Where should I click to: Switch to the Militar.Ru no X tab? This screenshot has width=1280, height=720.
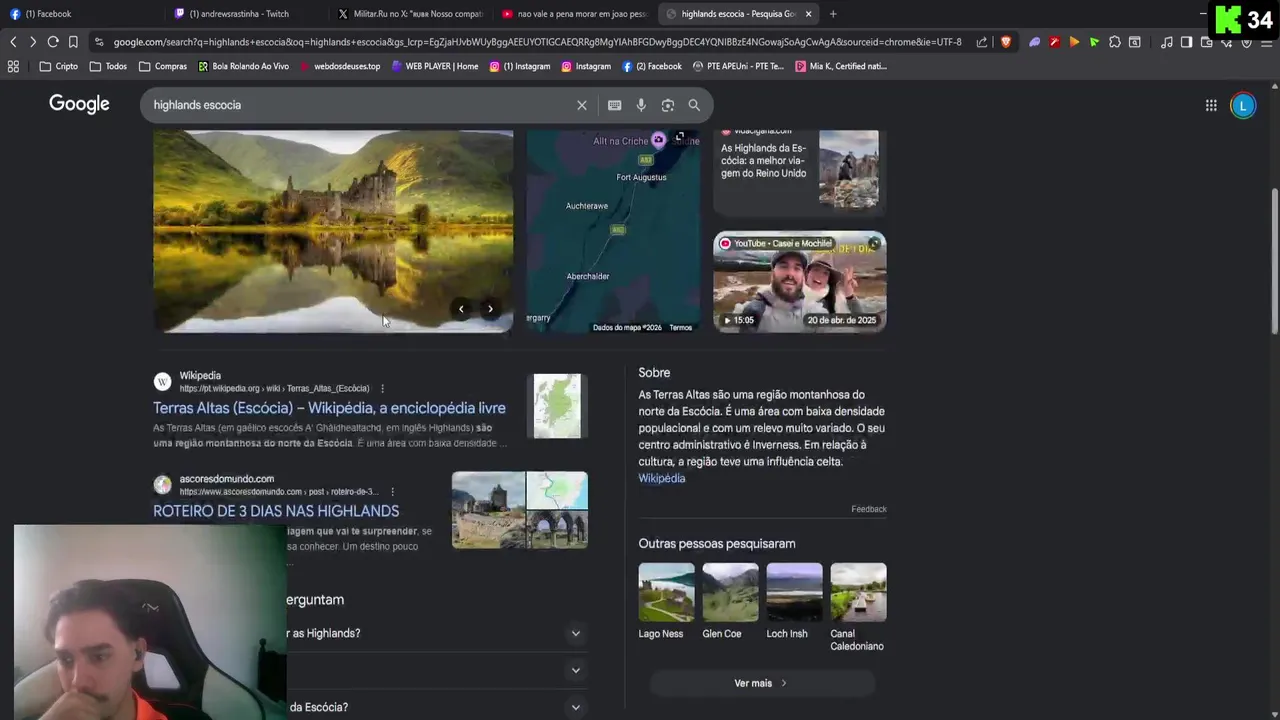pyautogui.click(x=410, y=14)
